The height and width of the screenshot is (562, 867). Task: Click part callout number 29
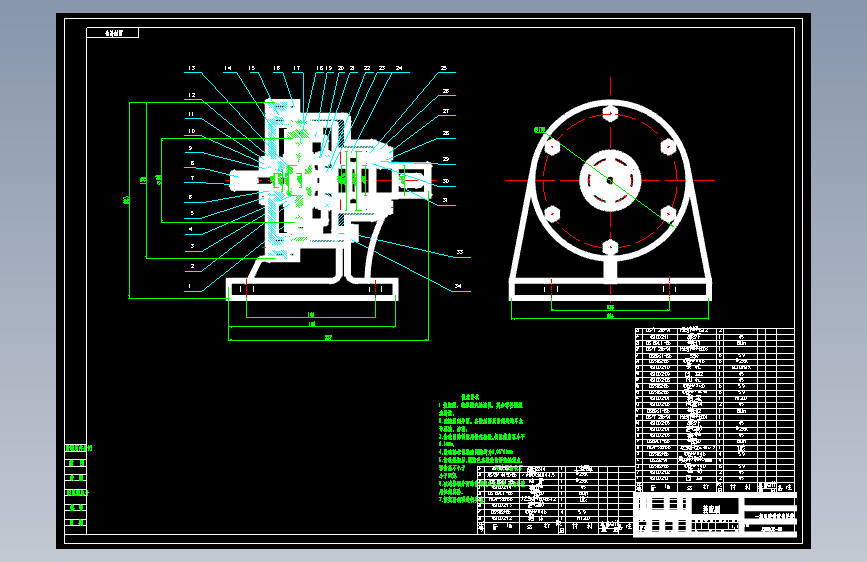tap(446, 159)
